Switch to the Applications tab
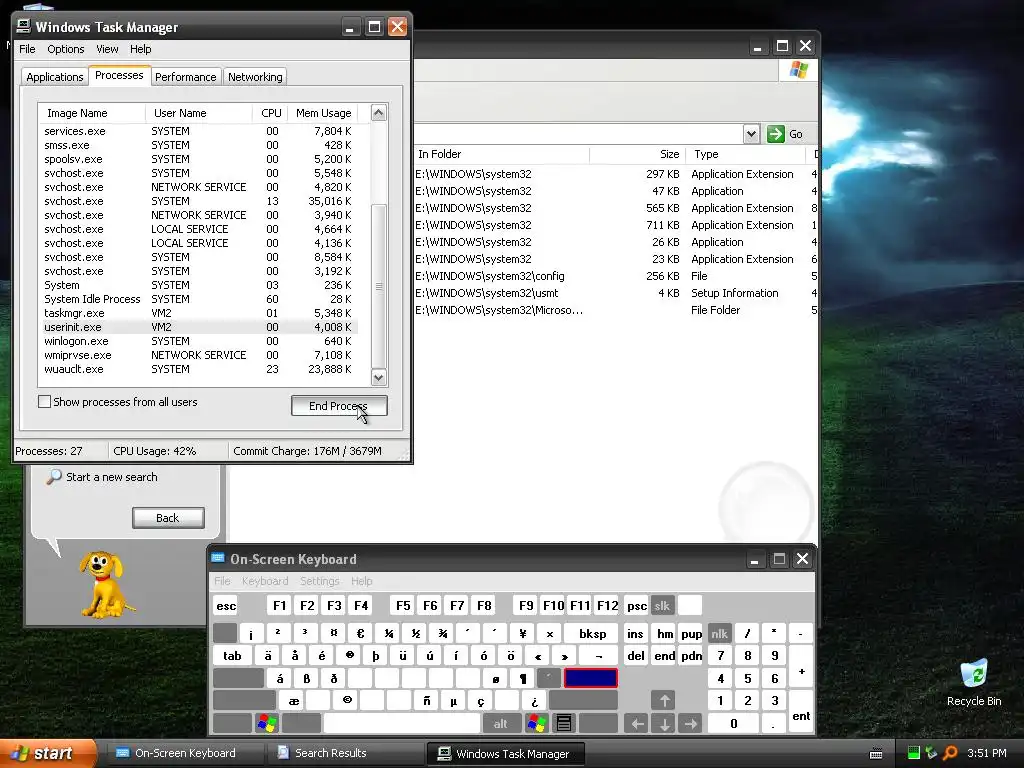 [x=54, y=76]
